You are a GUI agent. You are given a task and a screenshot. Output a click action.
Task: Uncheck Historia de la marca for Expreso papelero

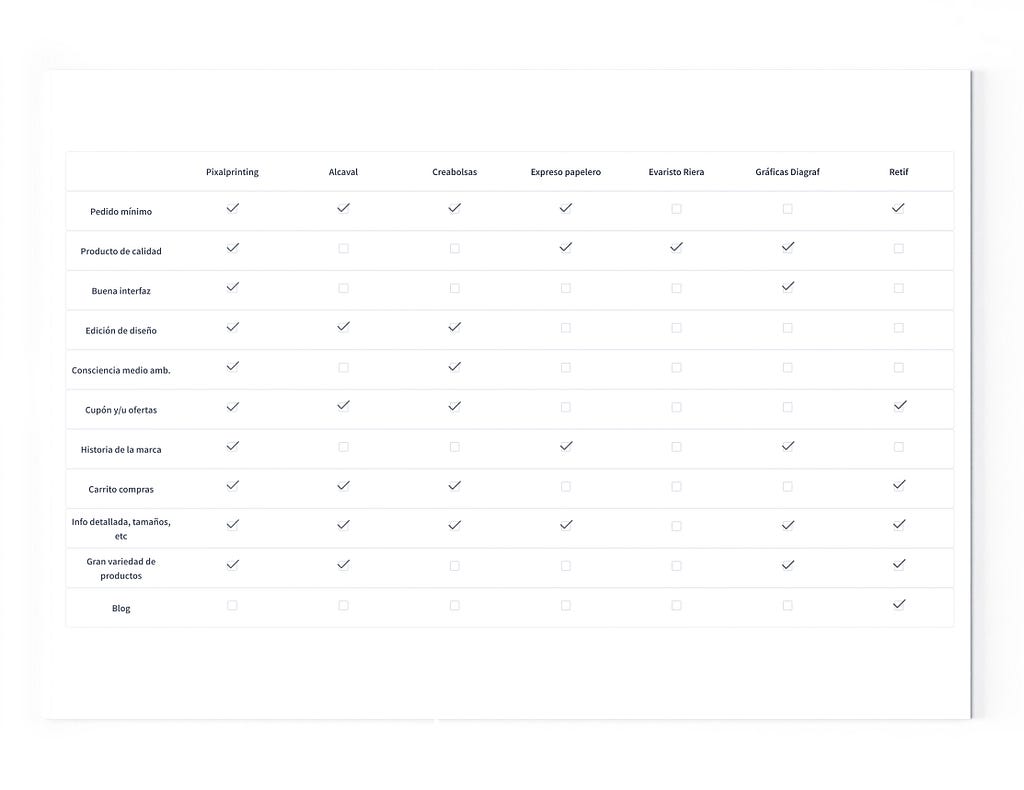[x=566, y=447]
